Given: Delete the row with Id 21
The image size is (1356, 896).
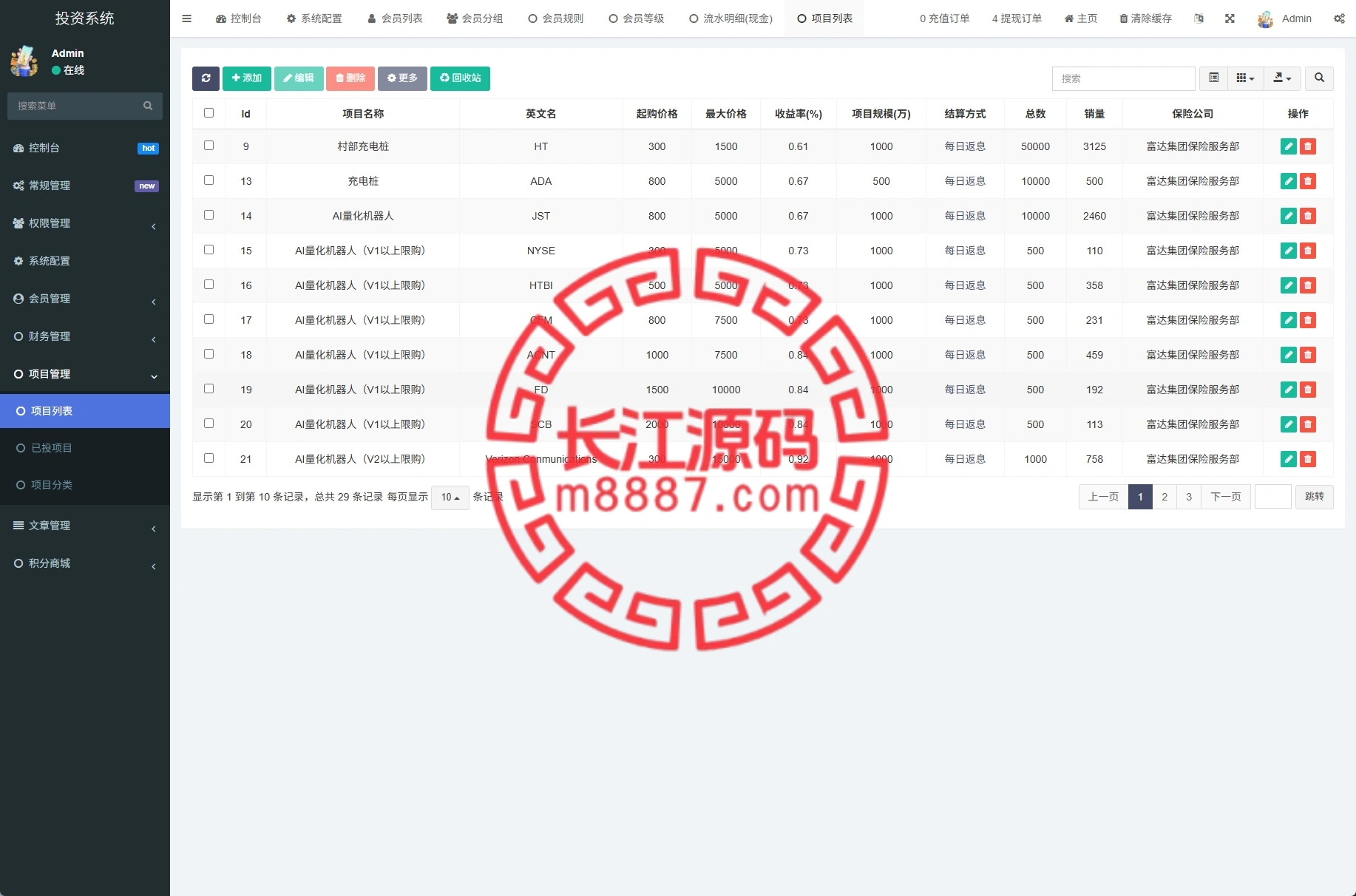Looking at the screenshot, I should coord(1308,459).
